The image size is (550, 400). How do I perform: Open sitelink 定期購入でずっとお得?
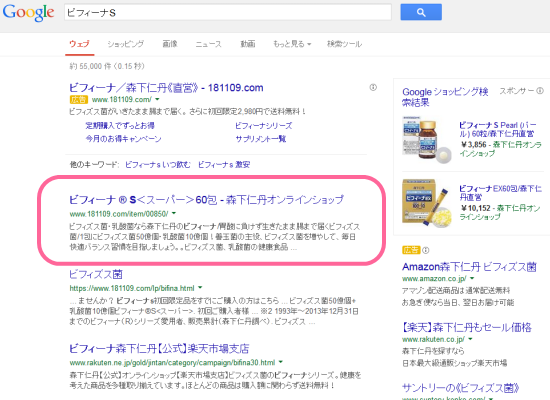click(x=120, y=126)
